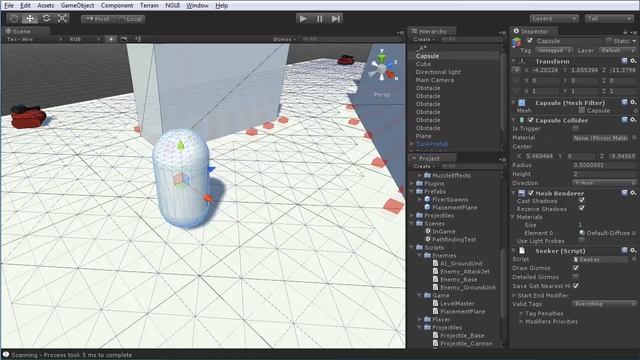Open Transform component settings gear
640x360 pixels.
click(633, 61)
